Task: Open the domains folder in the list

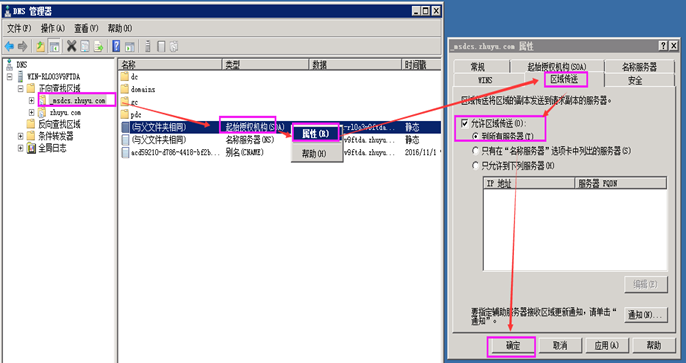Action: 124,89
